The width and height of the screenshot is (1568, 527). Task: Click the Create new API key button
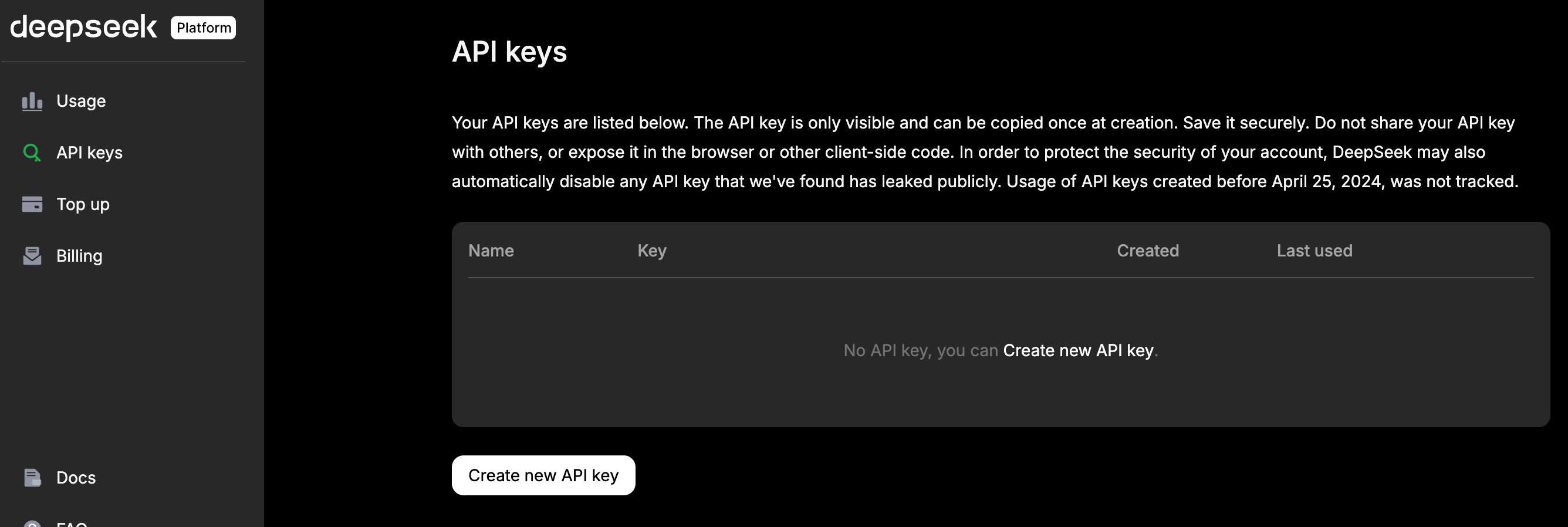[543, 475]
